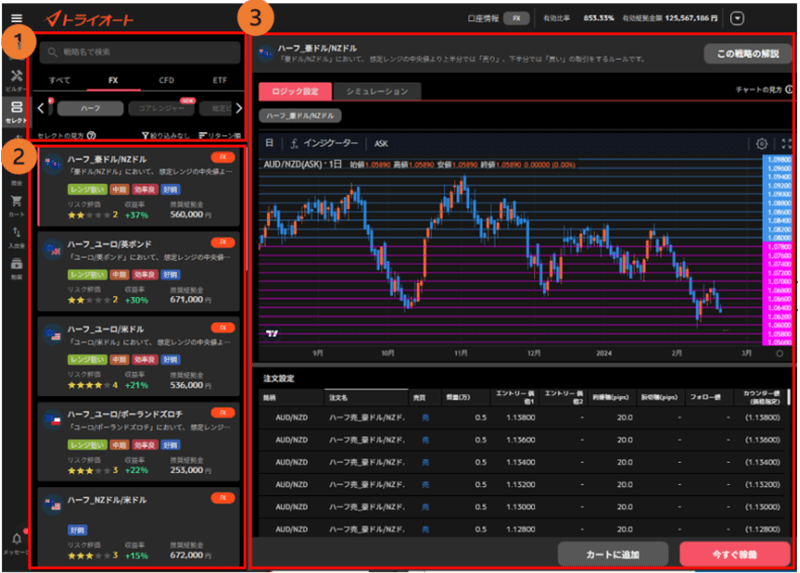The image size is (800, 573).
Task: Toggle the FX account badge beside 口座情報
Action: coord(516,18)
